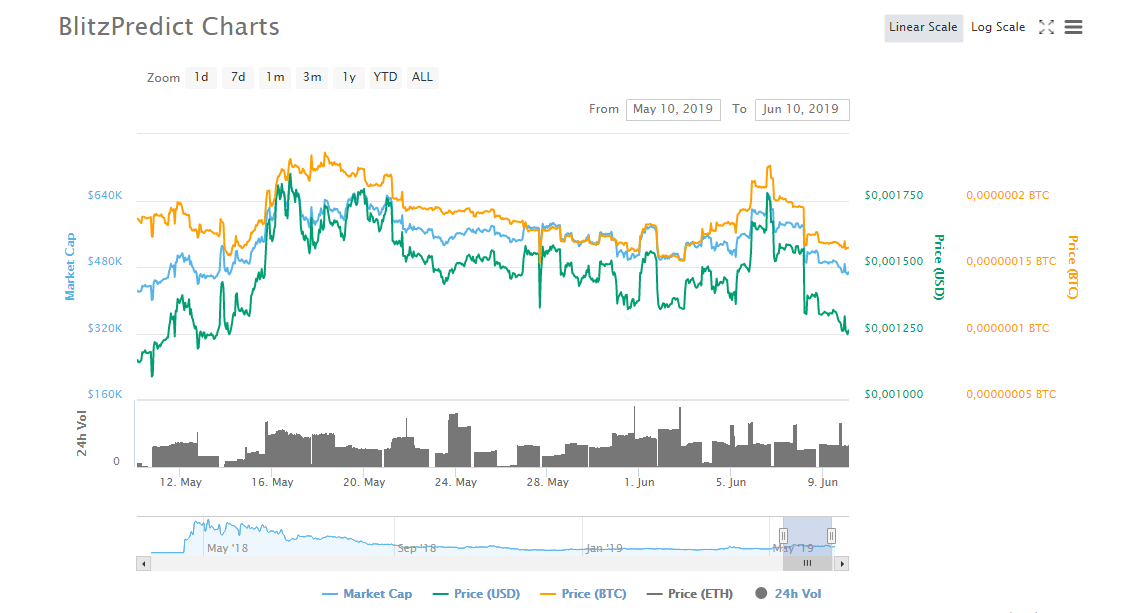Switch to Log Scale
This screenshot has height=613, width=1143.
[998, 28]
